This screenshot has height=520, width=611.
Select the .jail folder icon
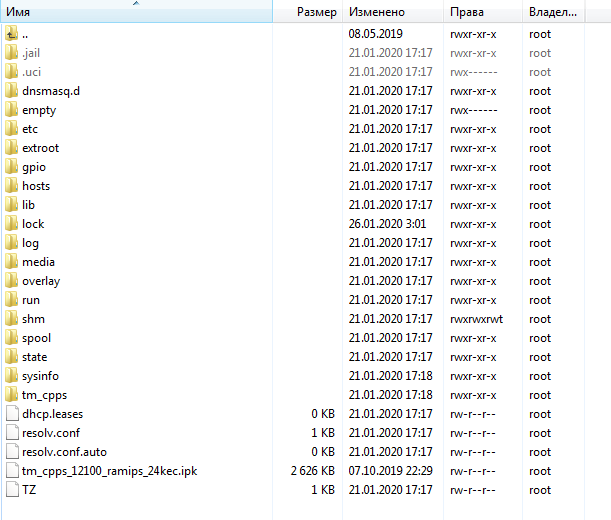click(11, 53)
